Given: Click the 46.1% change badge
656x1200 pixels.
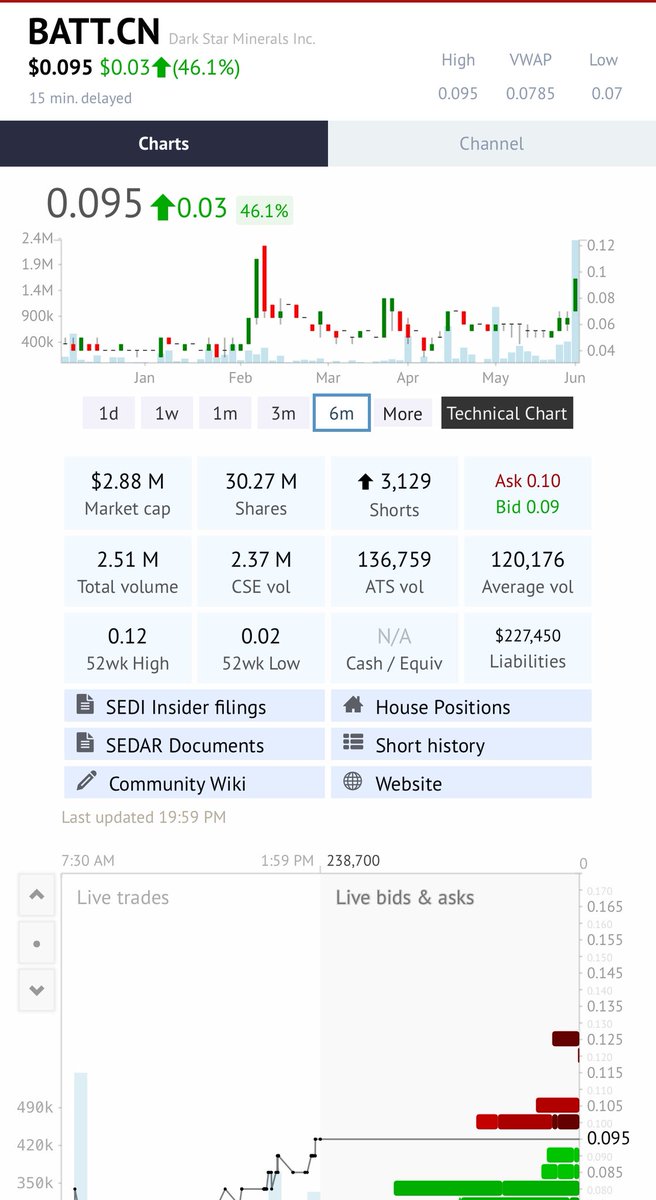Looking at the screenshot, I should (264, 210).
